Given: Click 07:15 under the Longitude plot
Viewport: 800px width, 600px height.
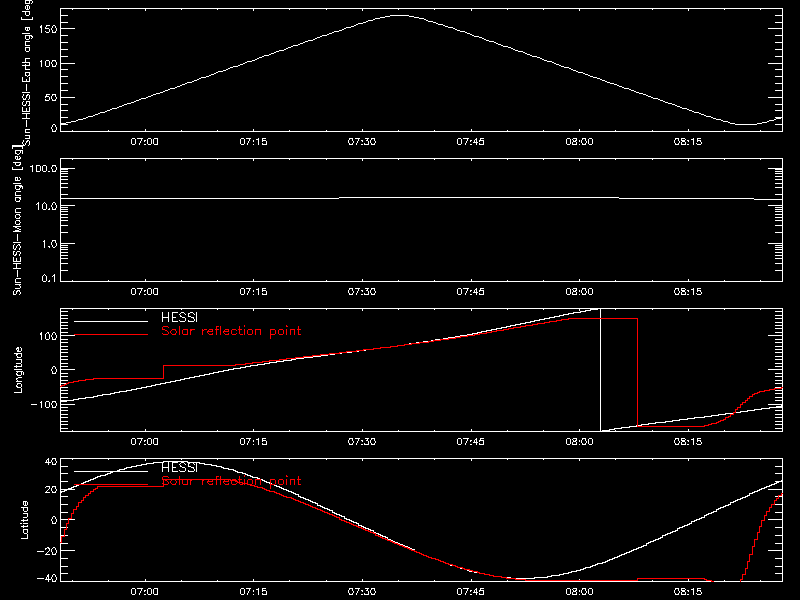Looking at the screenshot, I should pos(253,442).
